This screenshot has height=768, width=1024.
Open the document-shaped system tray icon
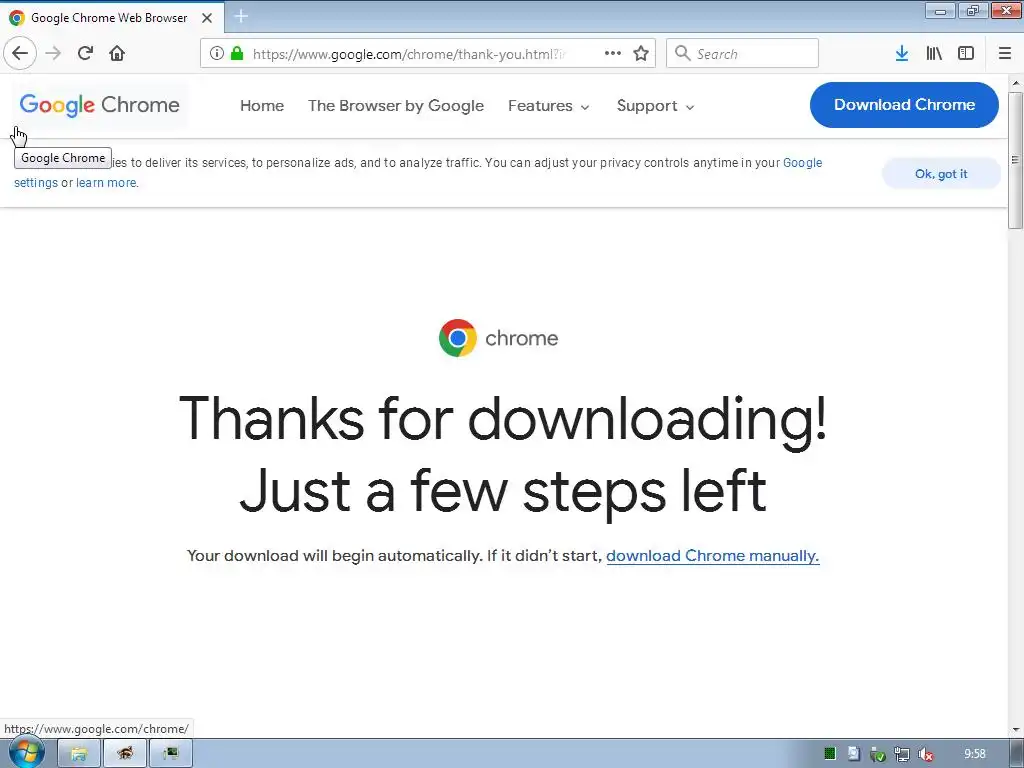854,754
